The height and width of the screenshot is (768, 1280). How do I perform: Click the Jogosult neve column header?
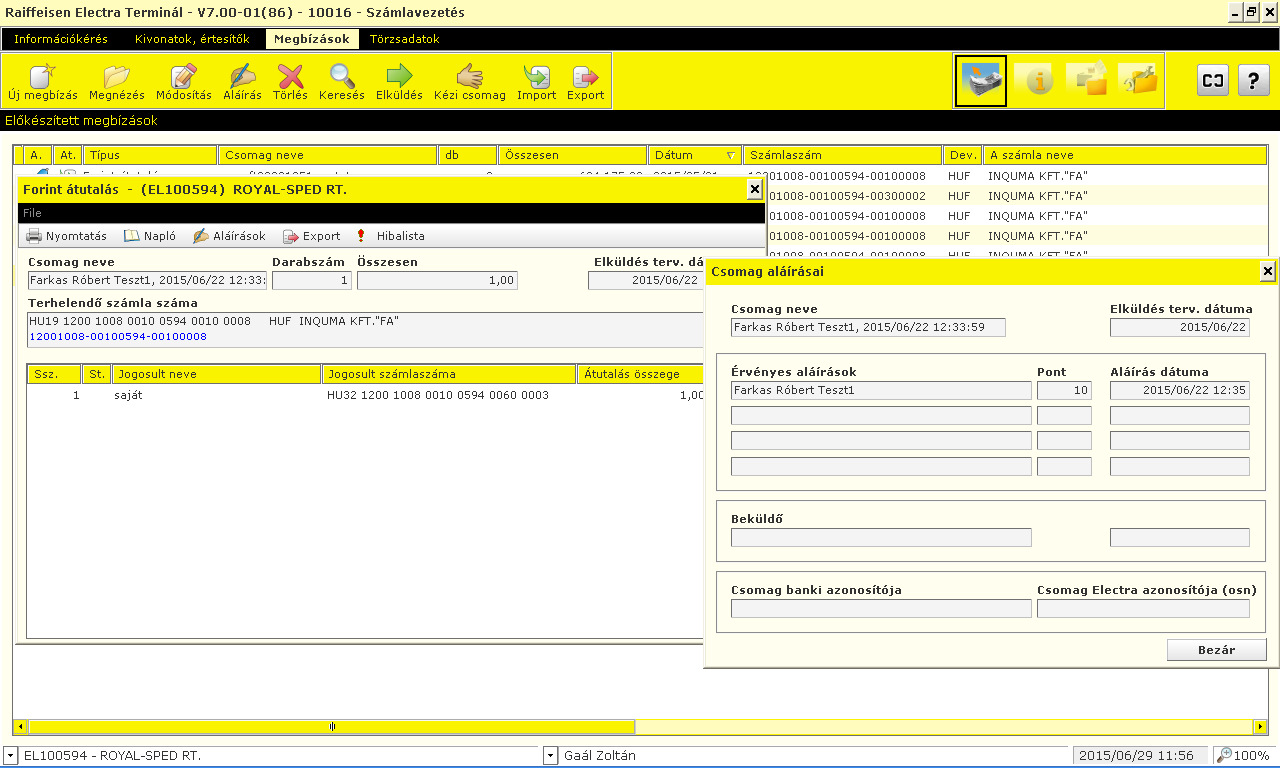pyautogui.click(x=216, y=374)
